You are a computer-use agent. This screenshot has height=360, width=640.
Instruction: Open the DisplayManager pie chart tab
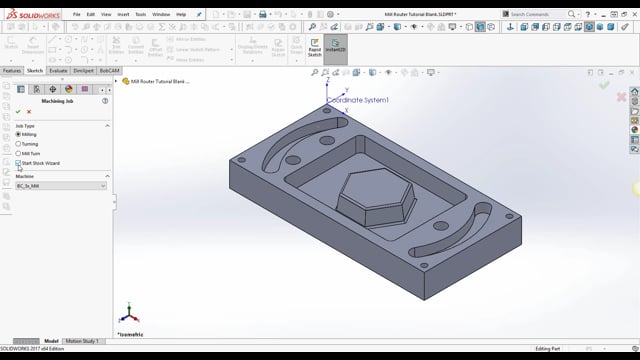pos(69,89)
